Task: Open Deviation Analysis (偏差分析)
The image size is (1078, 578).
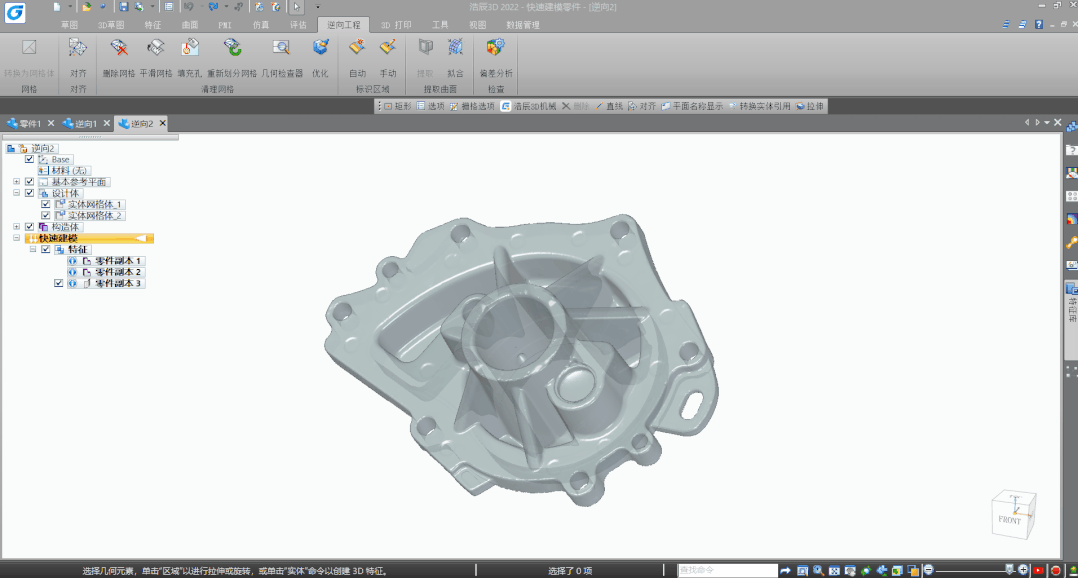Action: point(496,57)
